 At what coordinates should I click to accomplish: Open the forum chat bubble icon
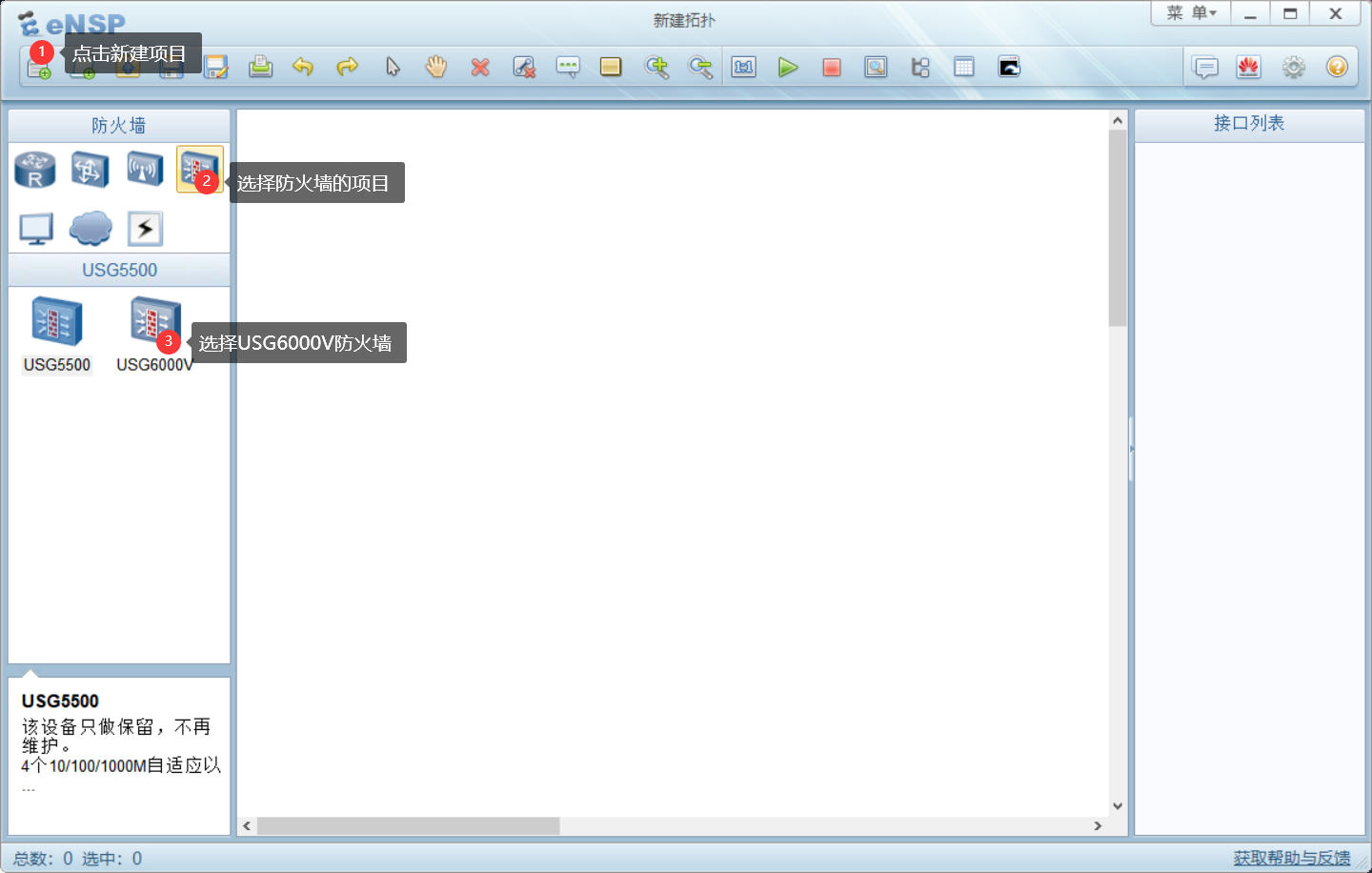tap(1206, 67)
